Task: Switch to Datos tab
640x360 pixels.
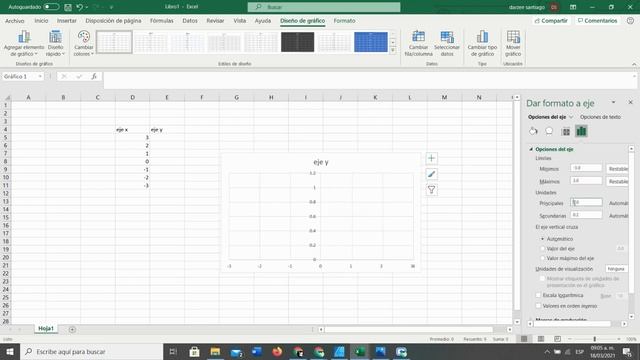Action: point(190,20)
